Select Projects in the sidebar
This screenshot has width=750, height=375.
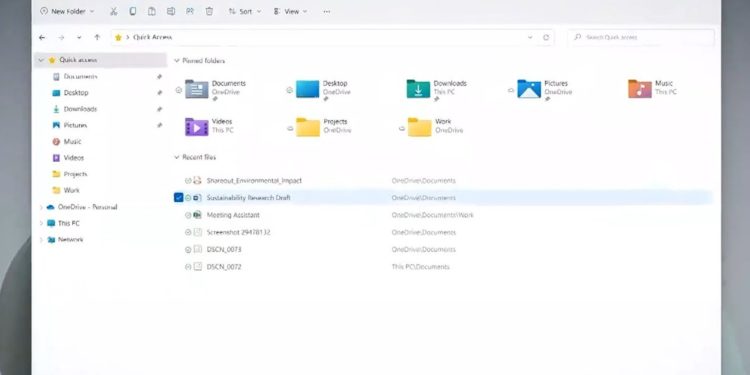[x=76, y=174]
